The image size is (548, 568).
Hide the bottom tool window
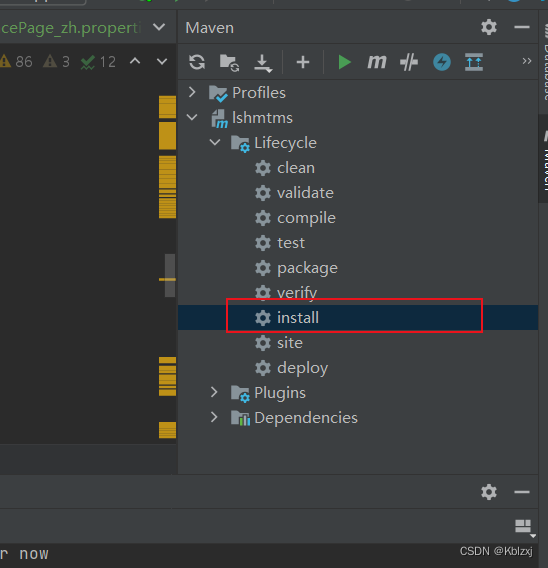coord(522,492)
